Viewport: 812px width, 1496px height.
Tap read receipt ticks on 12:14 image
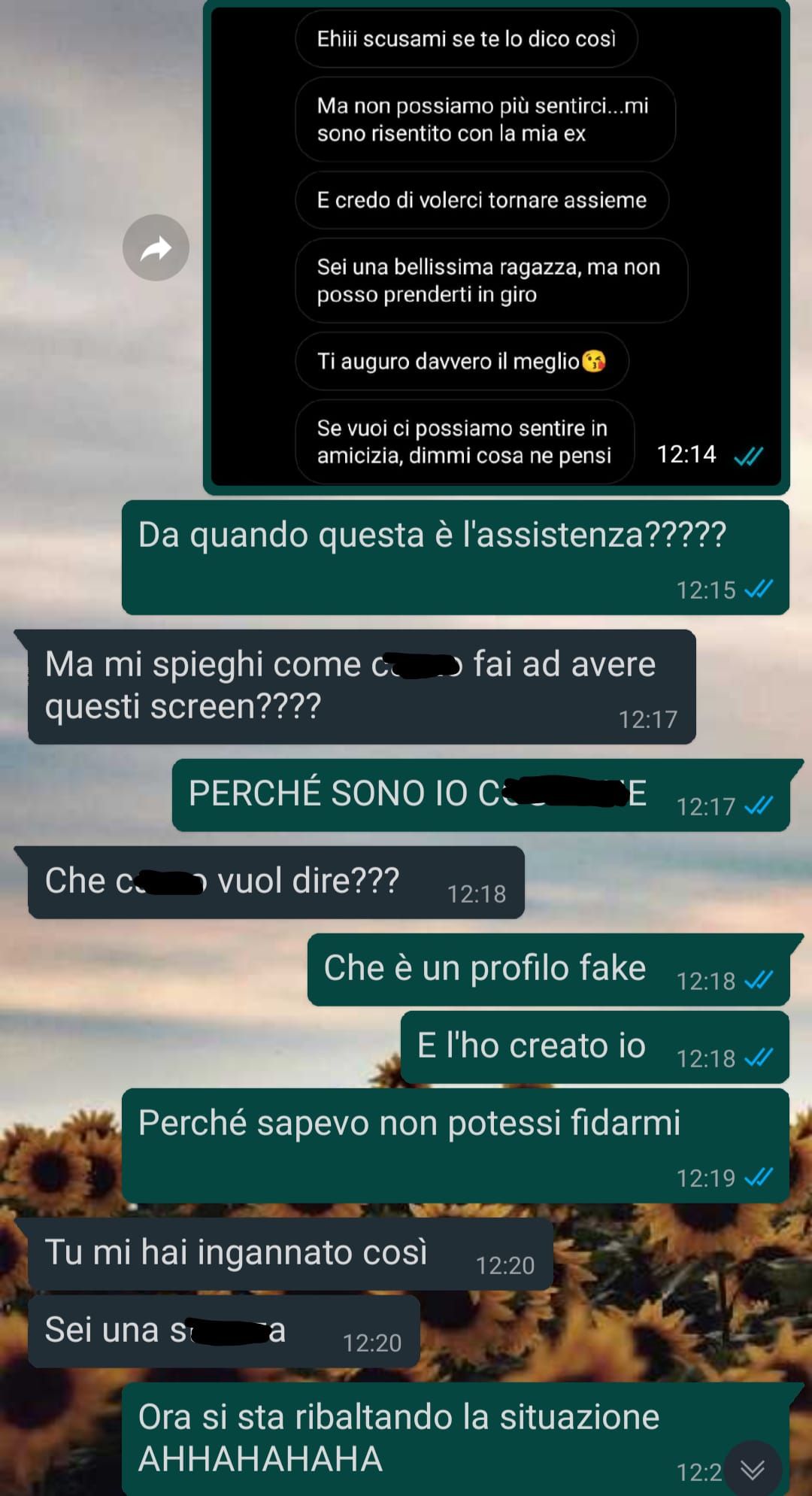click(x=748, y=455)
